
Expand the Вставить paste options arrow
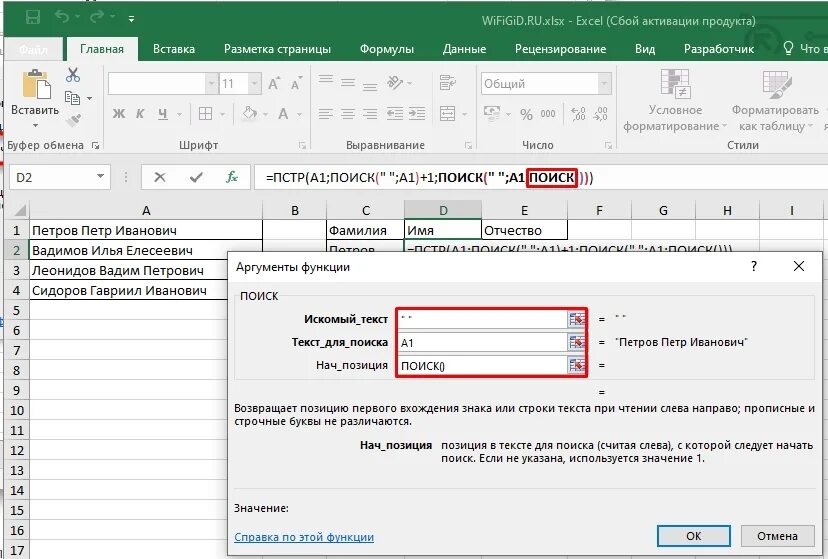coord(35,126)
